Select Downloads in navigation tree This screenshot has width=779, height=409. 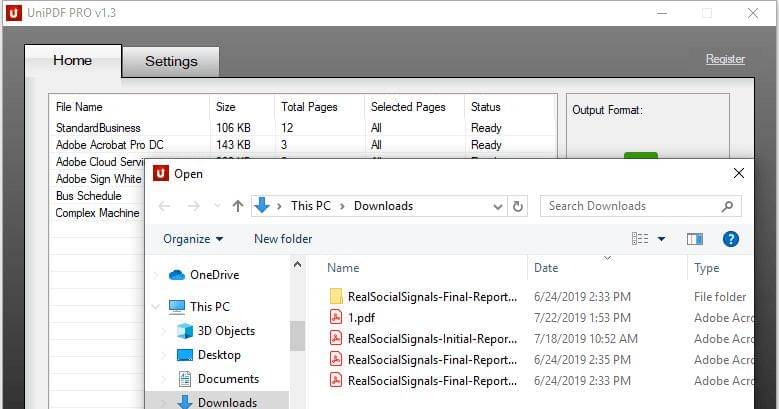[228, 402]
